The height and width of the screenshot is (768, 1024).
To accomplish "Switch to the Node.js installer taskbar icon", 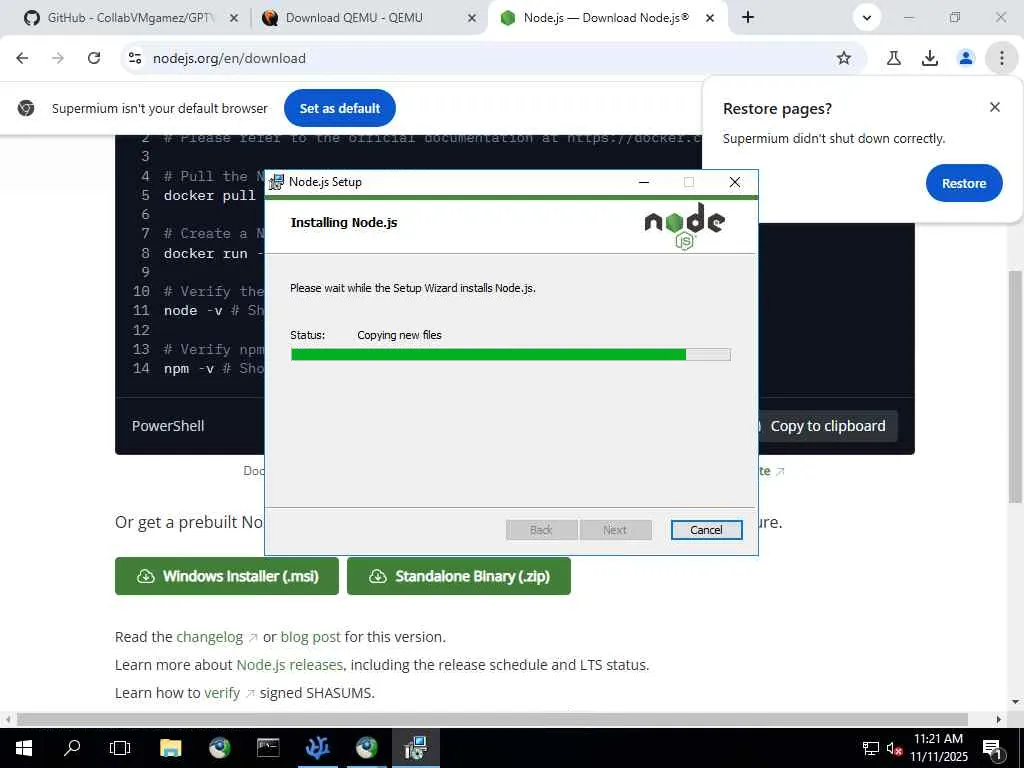I will (415, 748).
